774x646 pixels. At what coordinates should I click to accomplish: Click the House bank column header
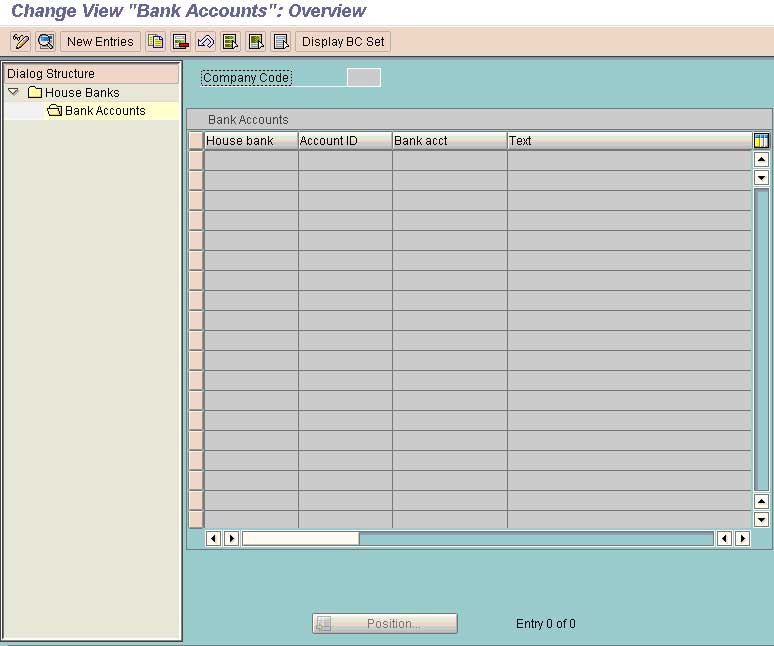(250, 141)
